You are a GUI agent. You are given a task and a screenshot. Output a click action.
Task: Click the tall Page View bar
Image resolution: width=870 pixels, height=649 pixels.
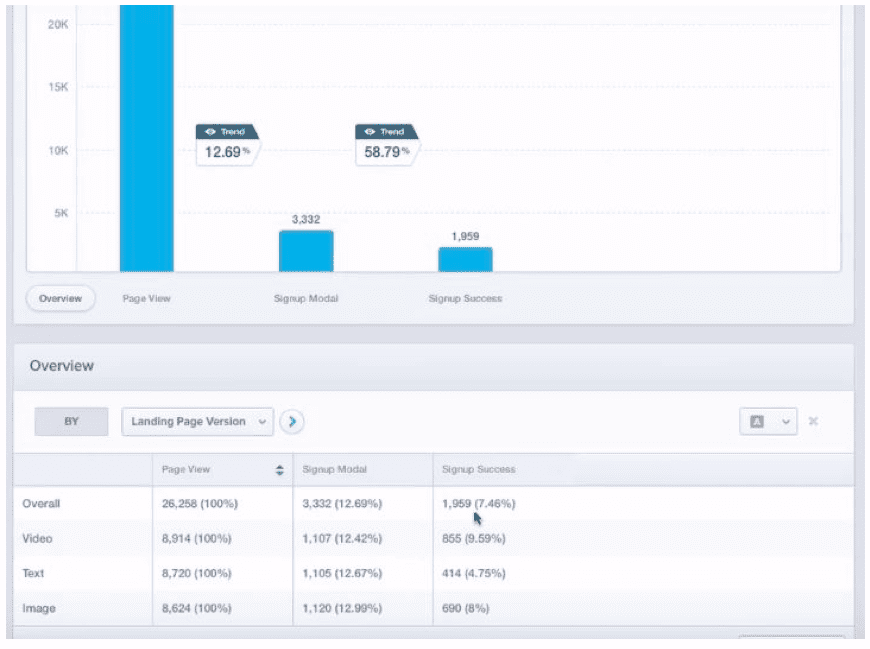coord(146,140)
